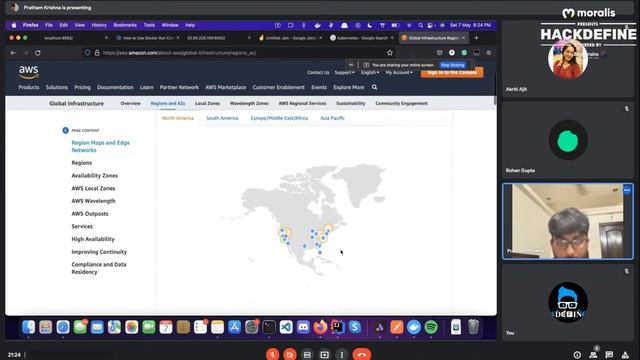Open the Firefox hamburger menu
Viewport: 640px width, 360px height.
(x=489, y=53)
